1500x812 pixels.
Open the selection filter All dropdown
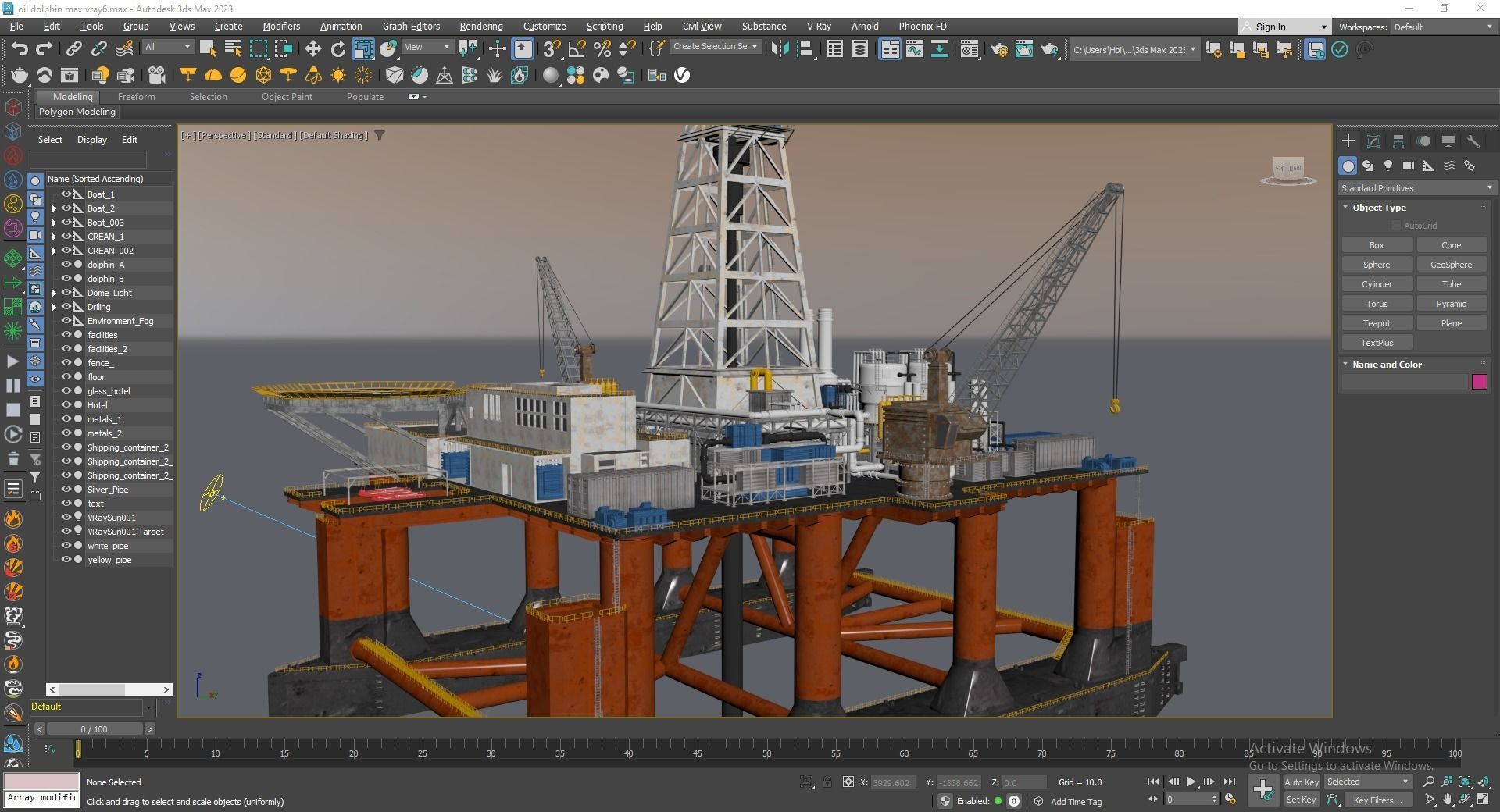click(167, 47)
